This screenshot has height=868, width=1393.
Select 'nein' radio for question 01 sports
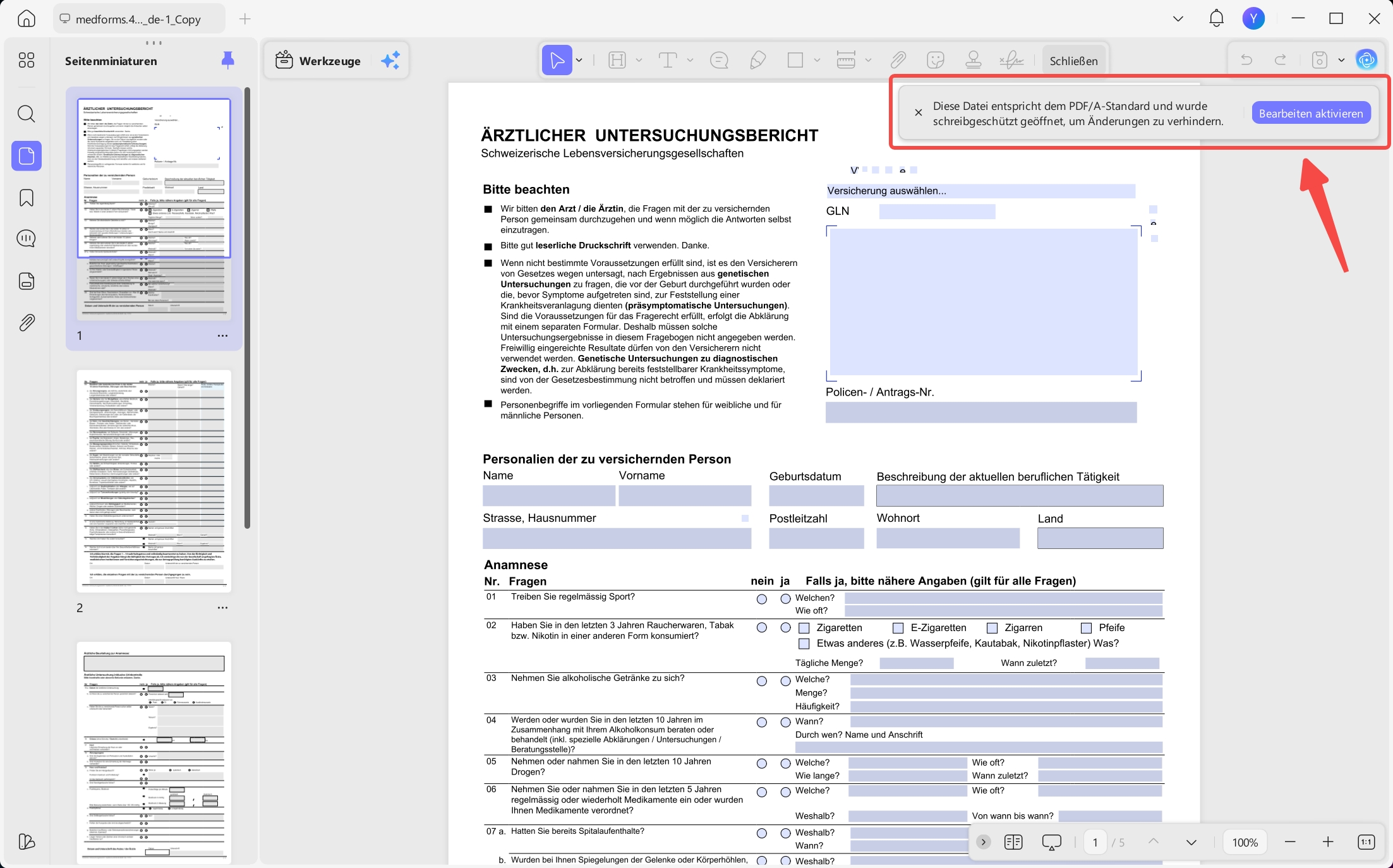click(x=762, y=599)
